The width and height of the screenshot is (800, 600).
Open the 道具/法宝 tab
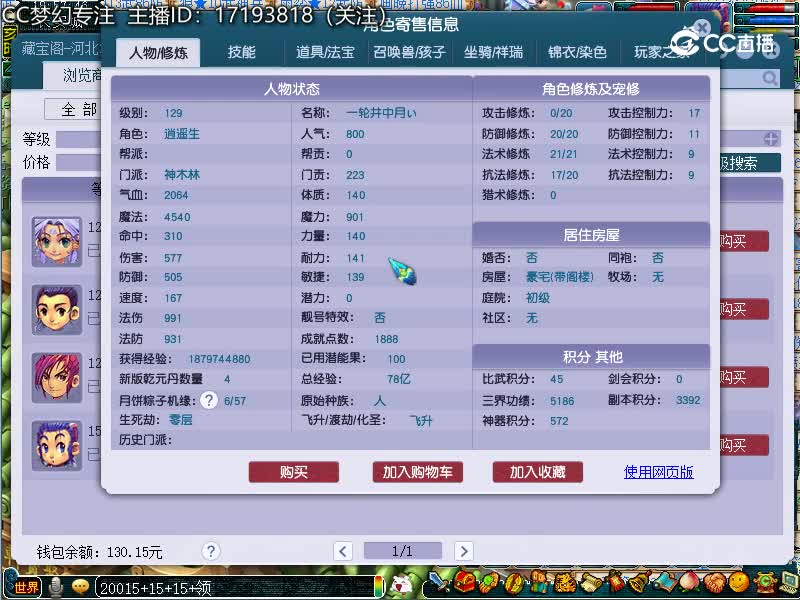click(x=325, y=52)
